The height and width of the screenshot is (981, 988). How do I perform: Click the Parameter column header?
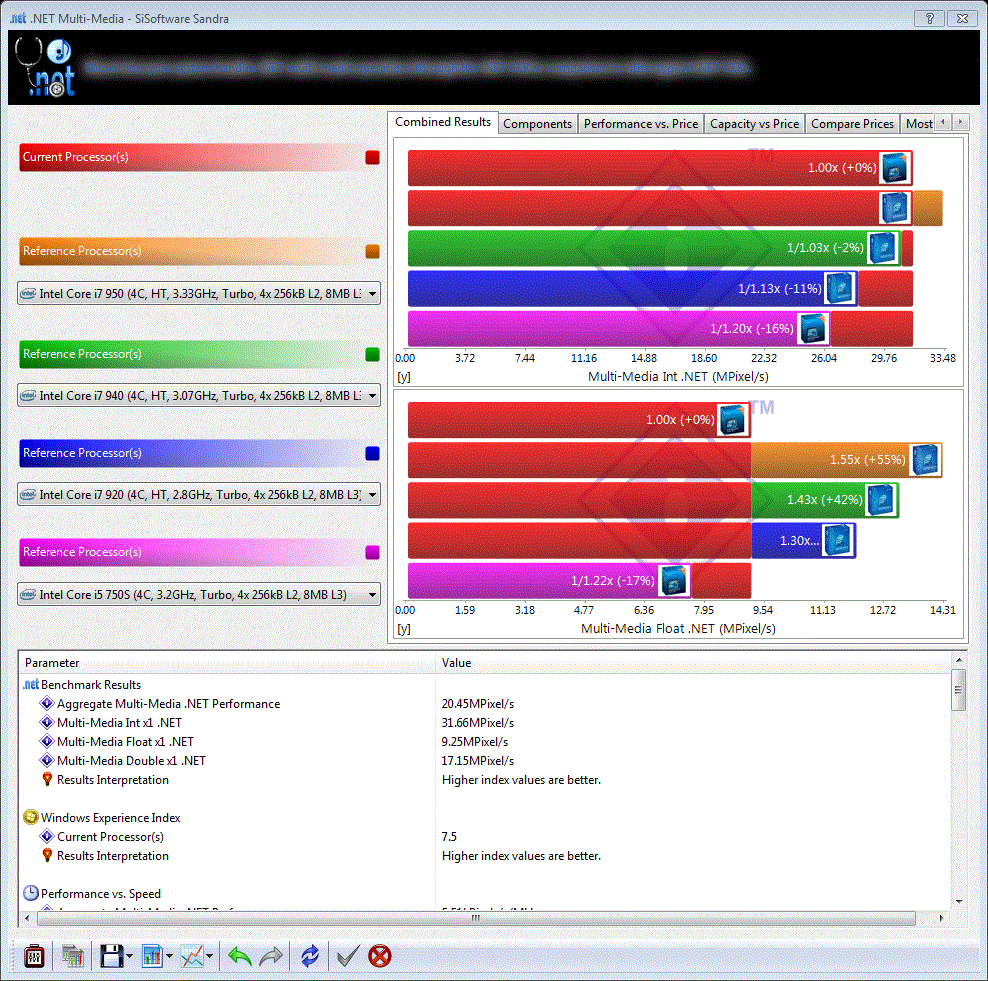[x=227, y=663]
